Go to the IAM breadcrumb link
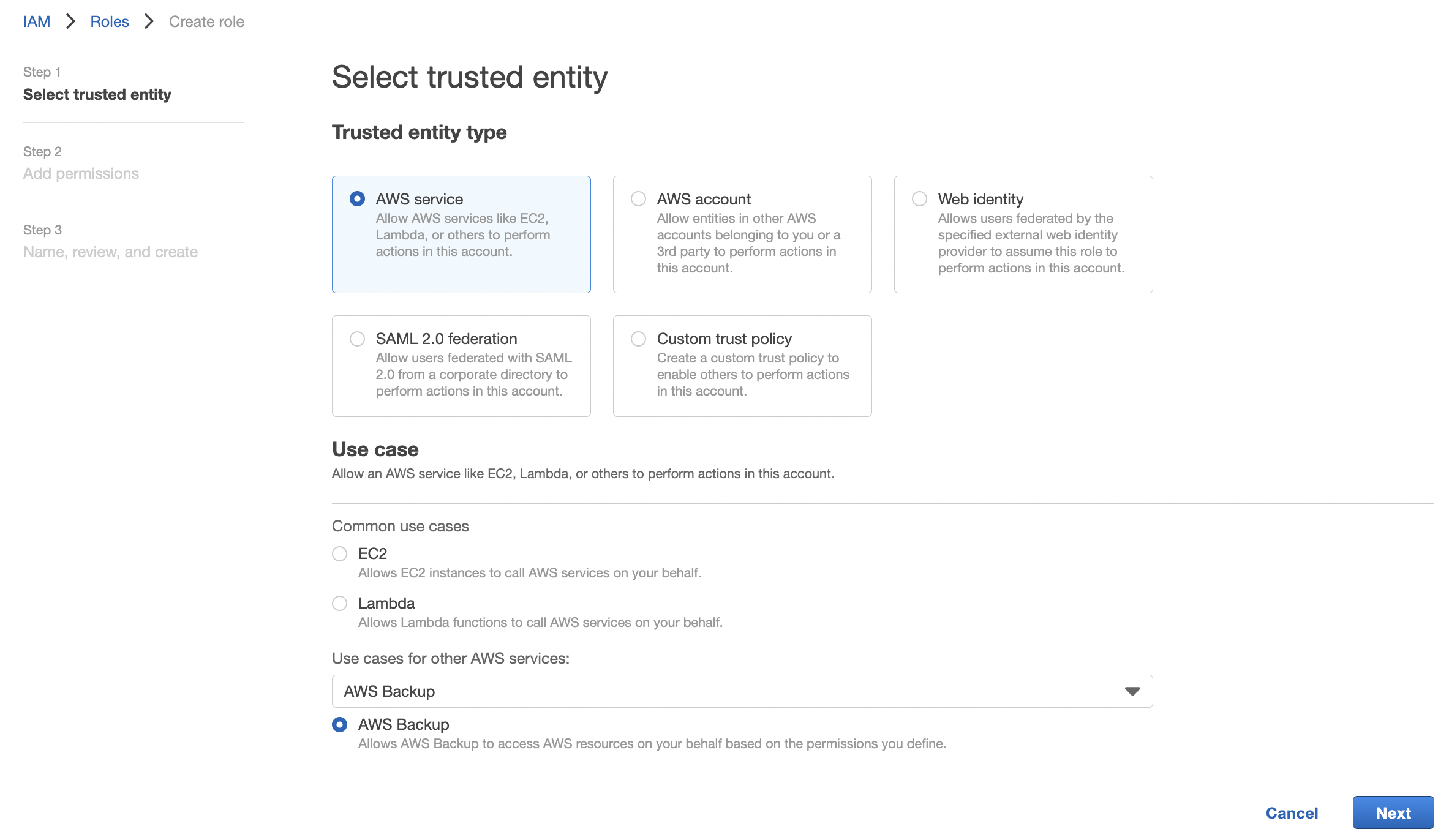The height and width of the screenshot is (840, 1449). click(x=37, y=21)
